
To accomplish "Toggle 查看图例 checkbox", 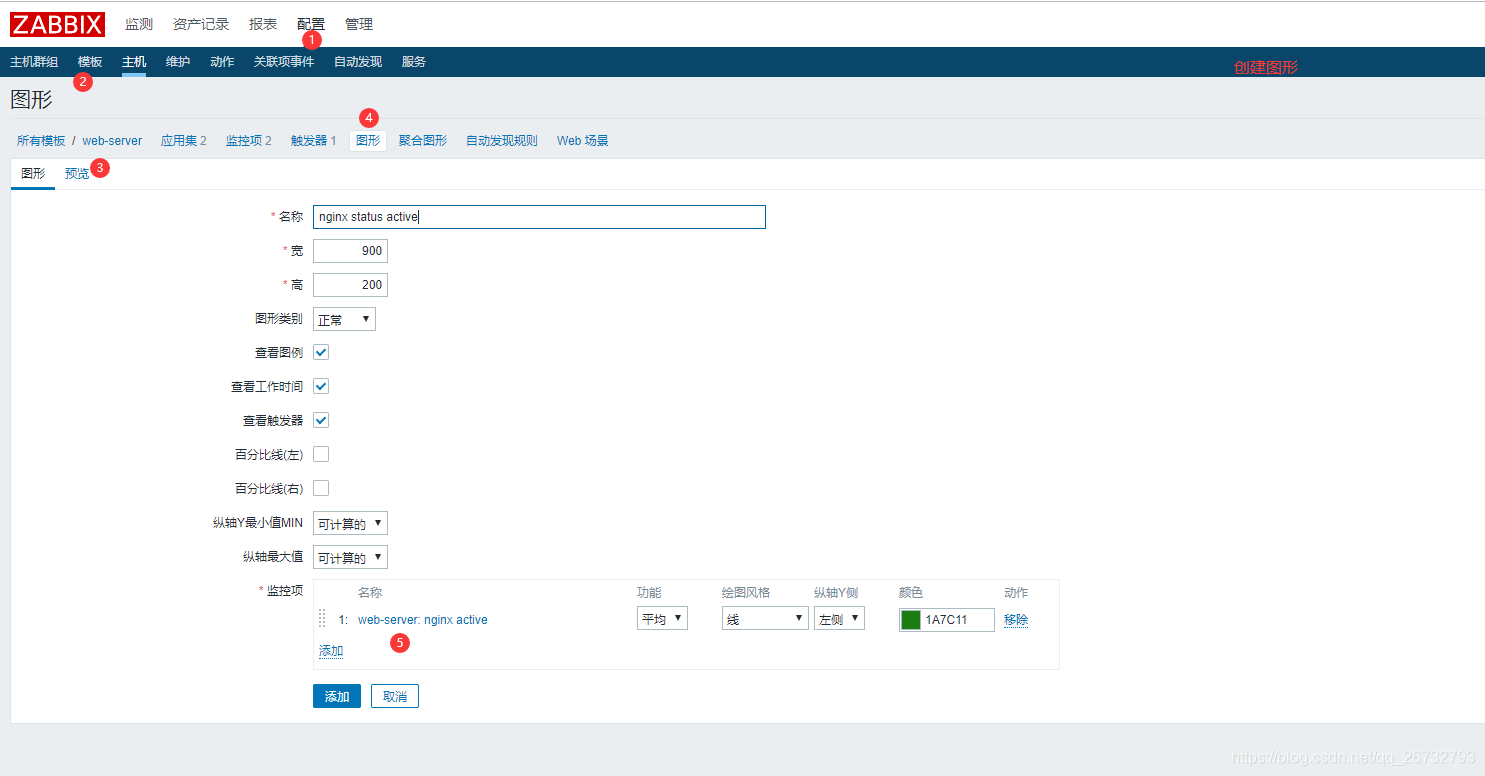I will (x=321, y=352).
